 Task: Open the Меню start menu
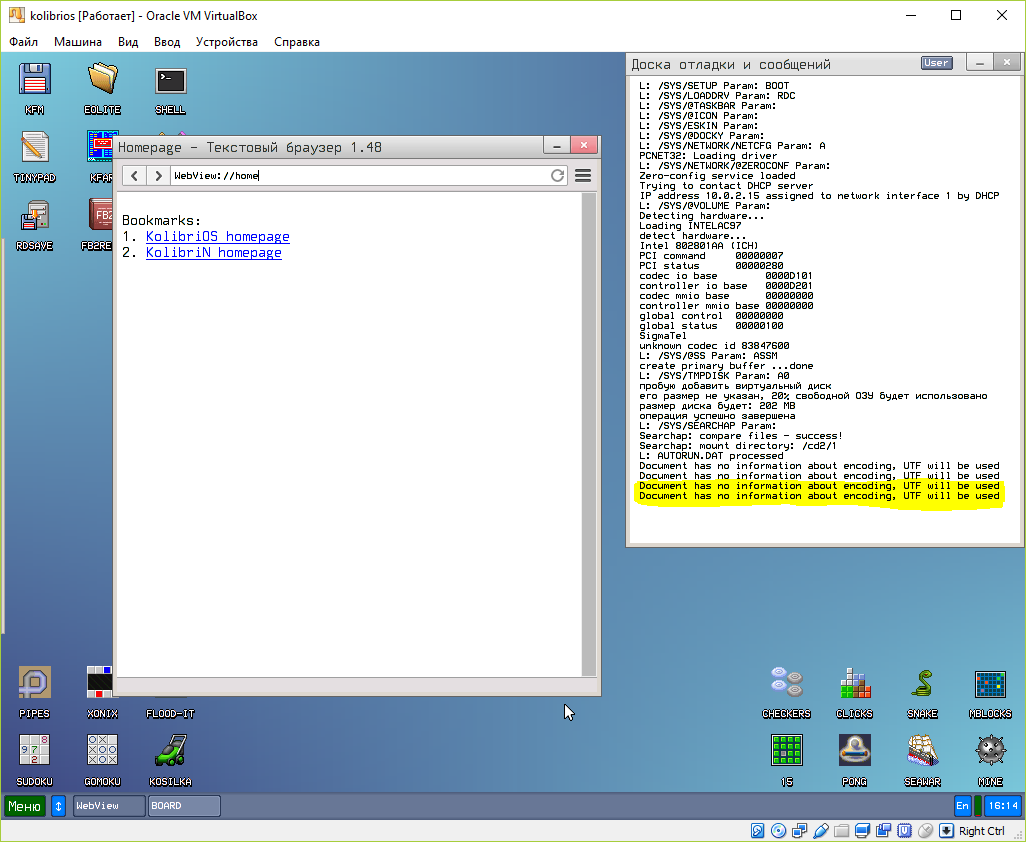tap(25, 805)
